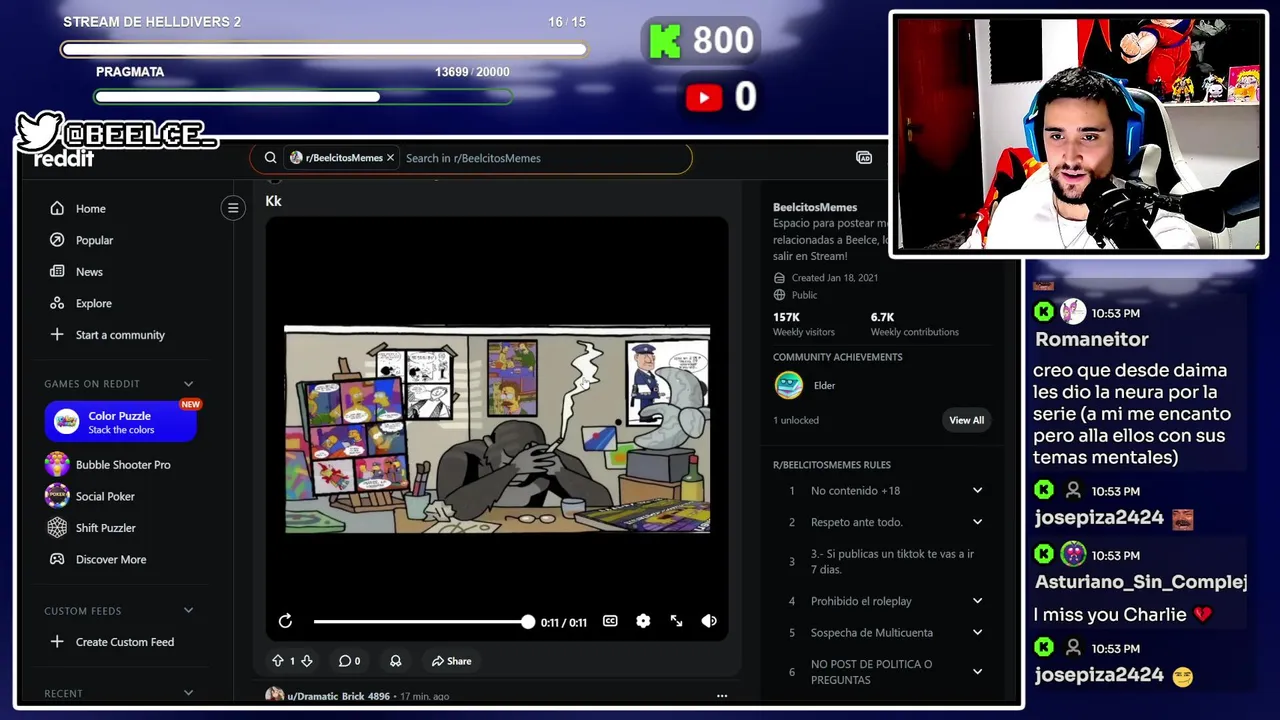Click rule 3 about publishing a tiktok

(x=892, y=561)
